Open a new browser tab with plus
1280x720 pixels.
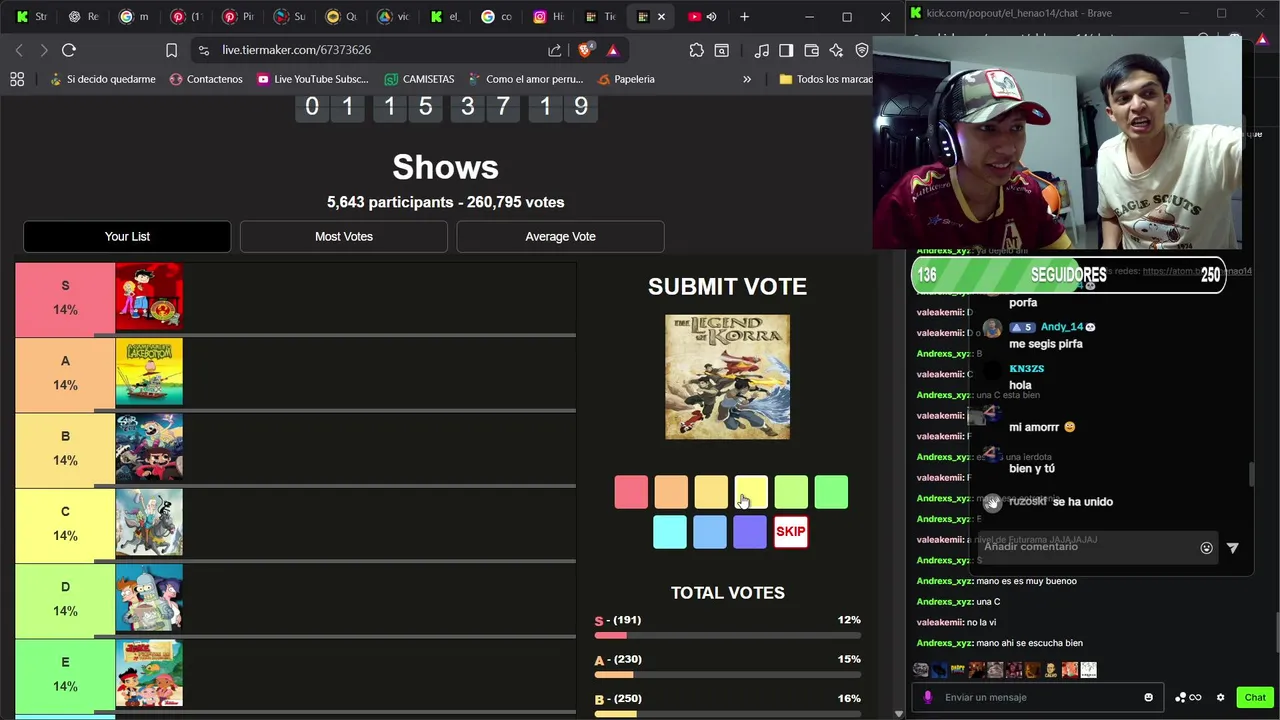click(x=744, y=16)
